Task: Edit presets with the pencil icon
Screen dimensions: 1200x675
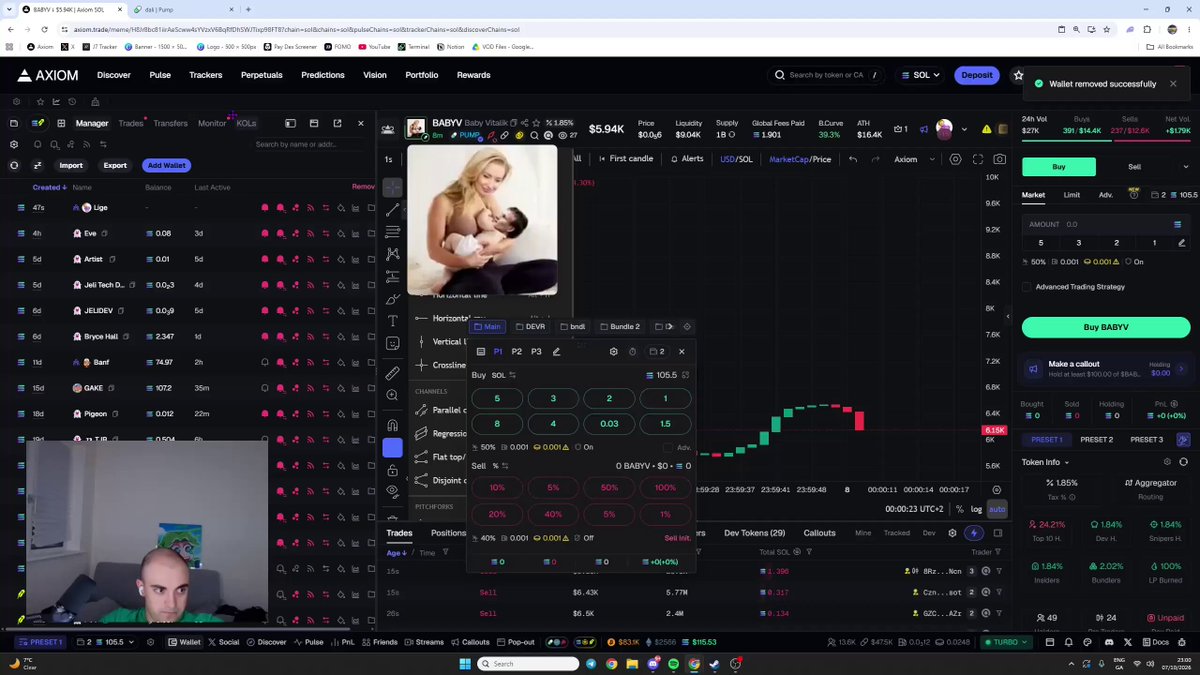Action: (x=556, y=352)
